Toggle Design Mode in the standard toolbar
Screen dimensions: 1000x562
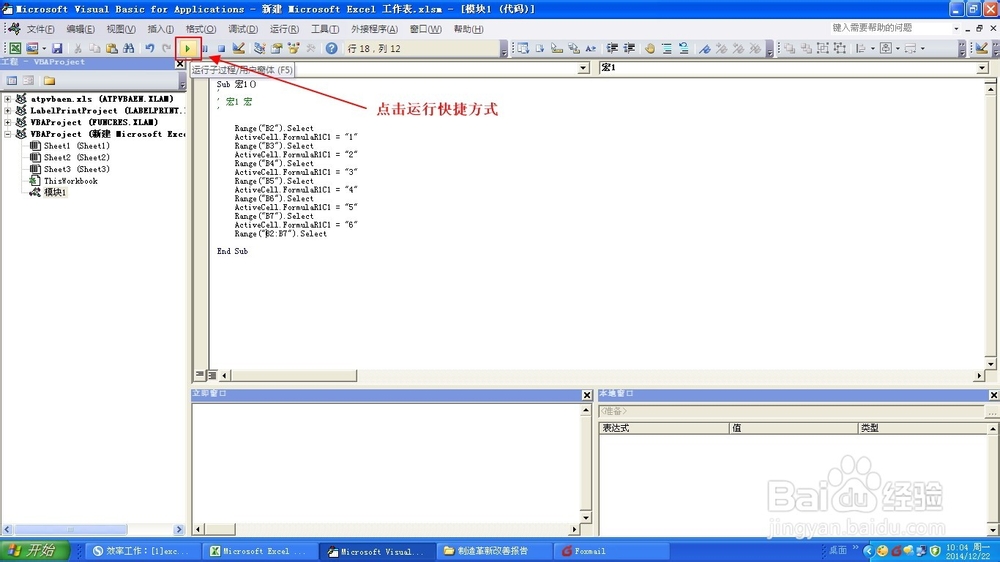pyautogui.click(x=239, y=48)
